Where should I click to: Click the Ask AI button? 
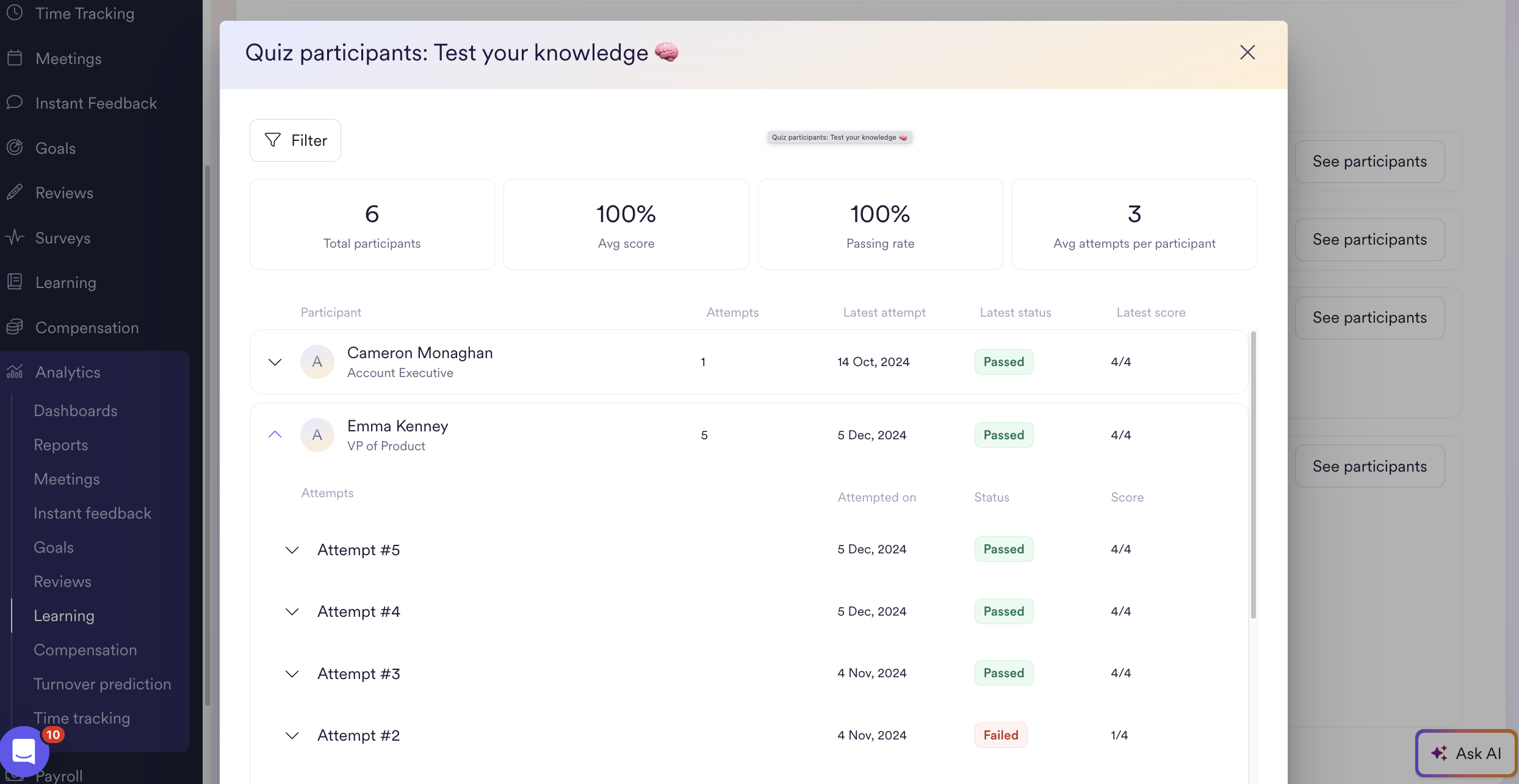tap(1465, 753)
